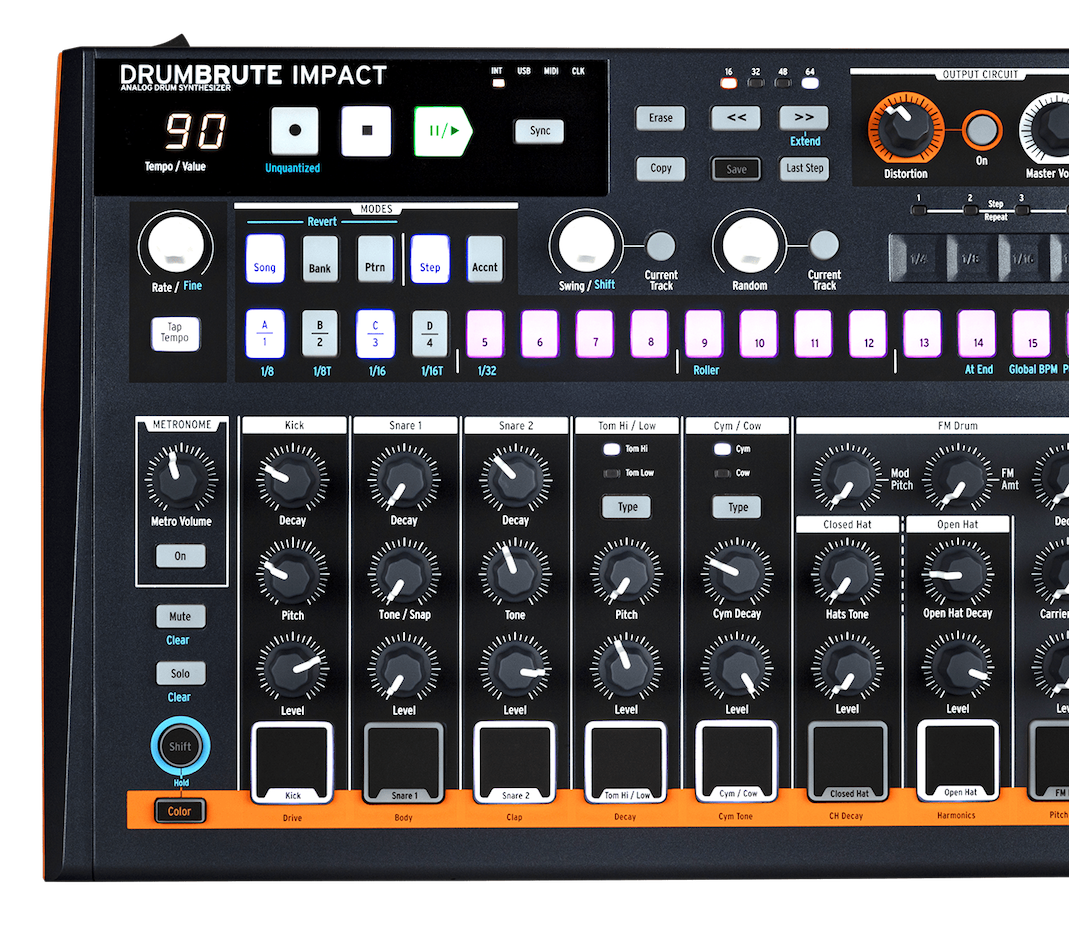Tap the Closed Hat pad
Viewport: 1069px width, 927px height.
click(847, 761)
